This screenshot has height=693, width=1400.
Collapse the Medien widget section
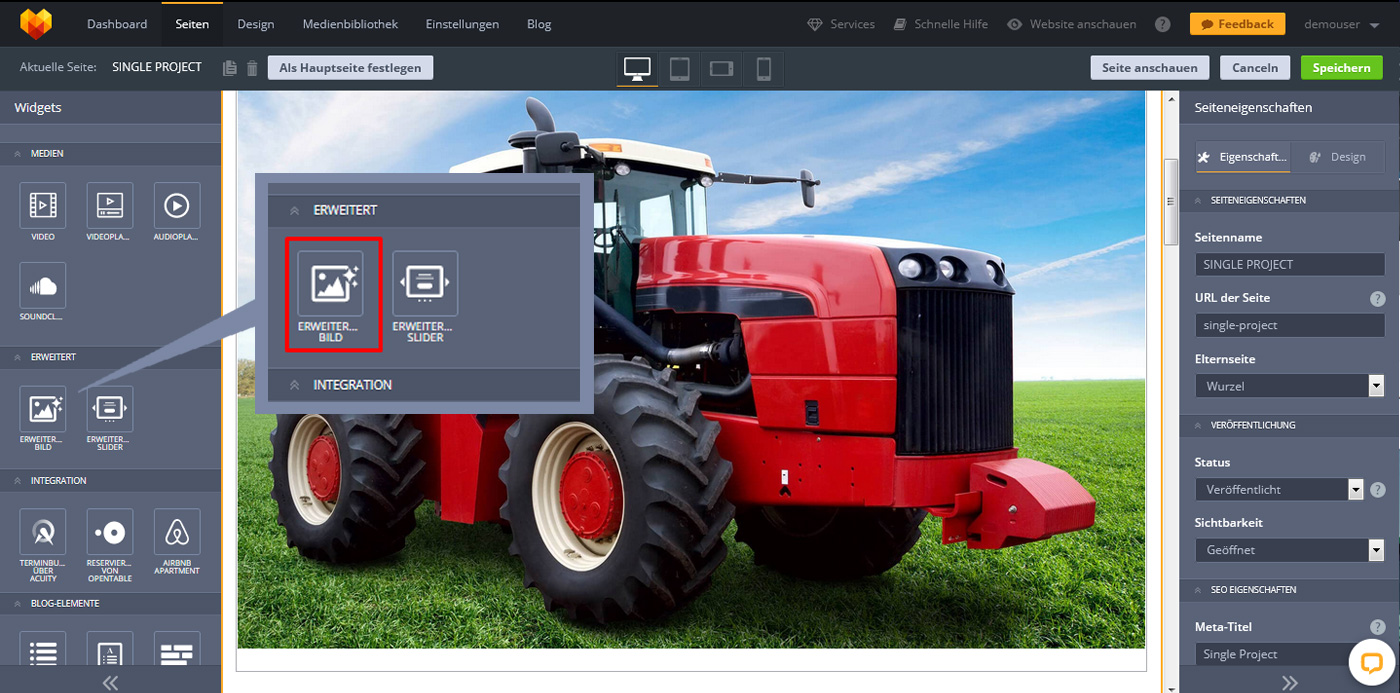[17, 154]
